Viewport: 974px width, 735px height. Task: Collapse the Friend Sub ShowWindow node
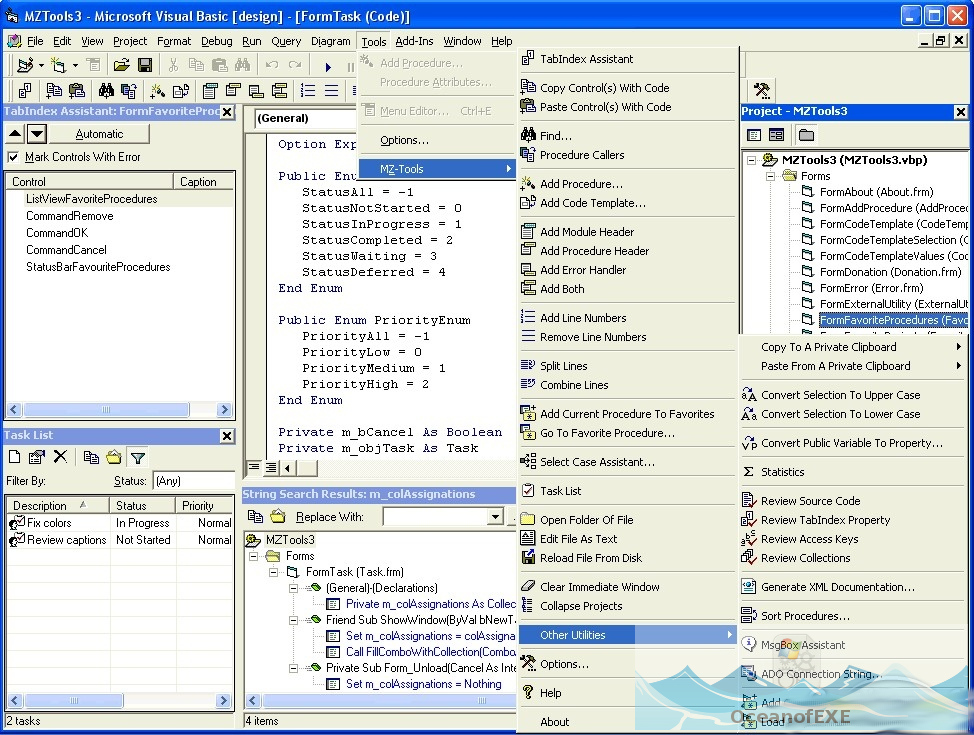tap(293, 619)
